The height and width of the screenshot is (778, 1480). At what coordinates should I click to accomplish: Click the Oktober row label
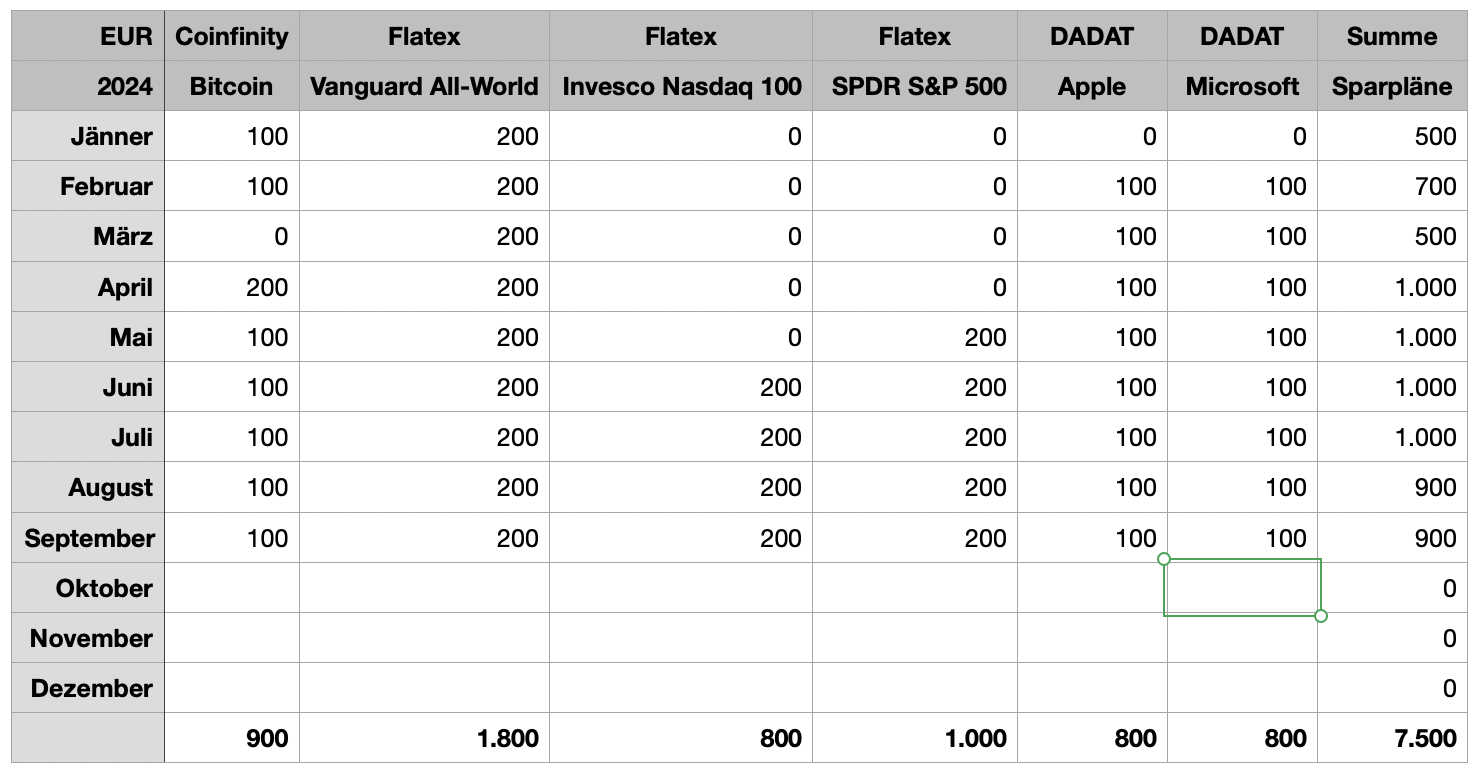tap(88, 588)
